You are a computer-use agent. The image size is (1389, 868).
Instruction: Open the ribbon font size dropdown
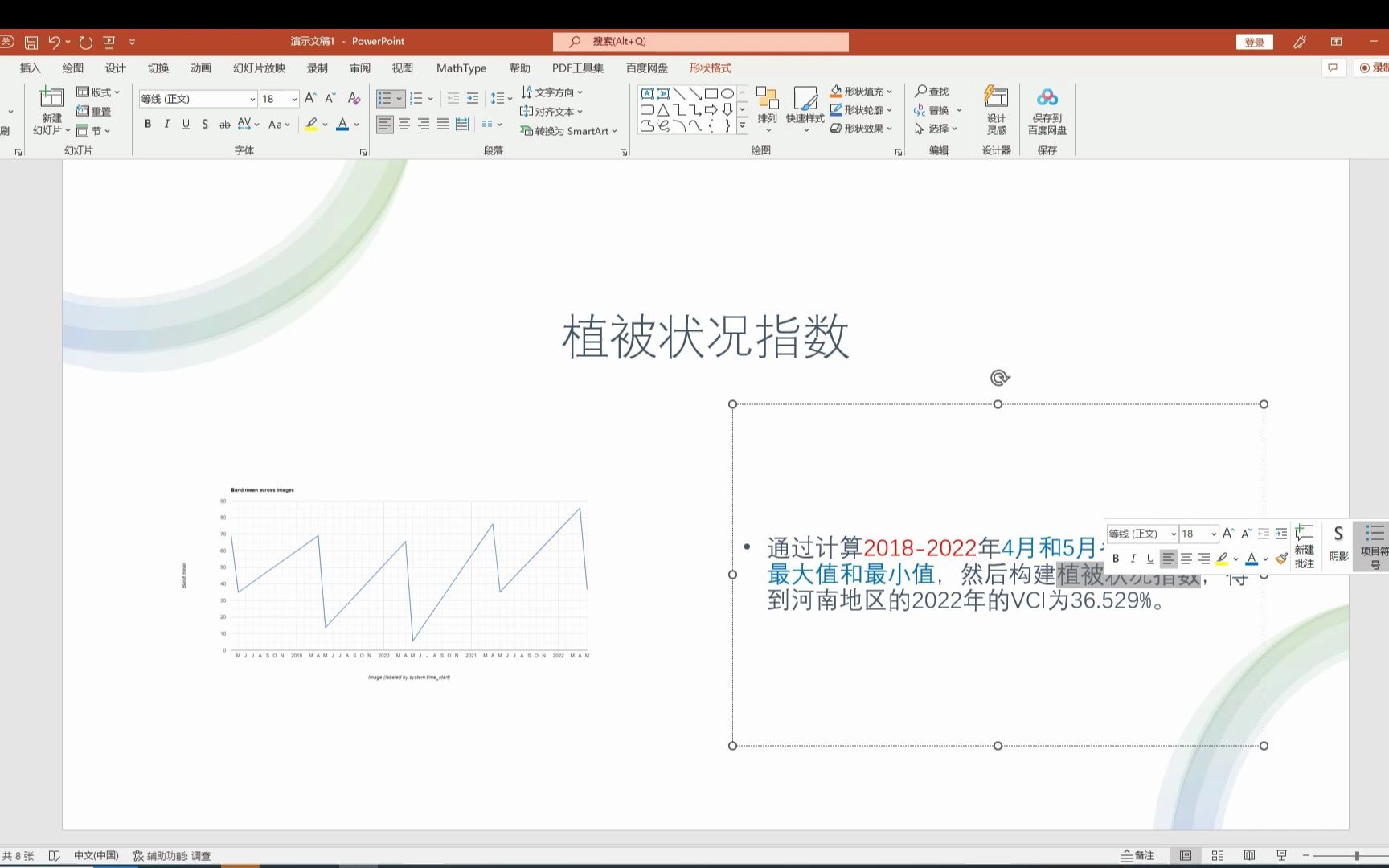tap(294, 99)
